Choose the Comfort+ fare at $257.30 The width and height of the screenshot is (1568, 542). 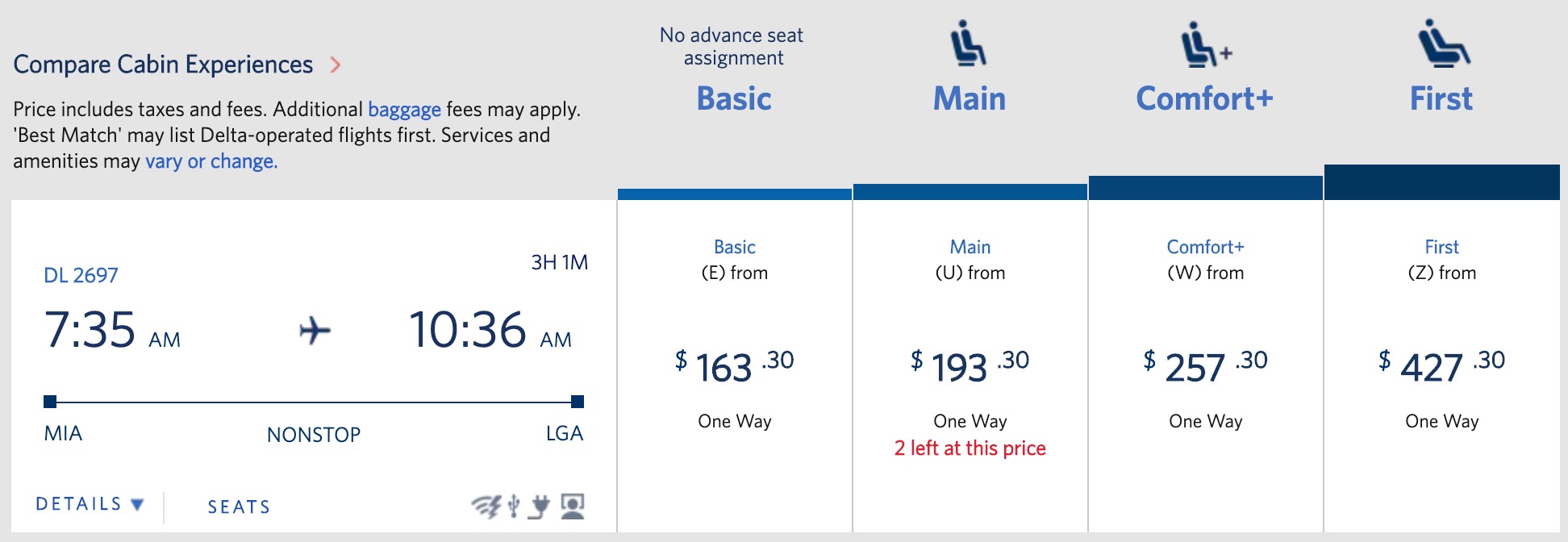click(x=1206, y=366)
